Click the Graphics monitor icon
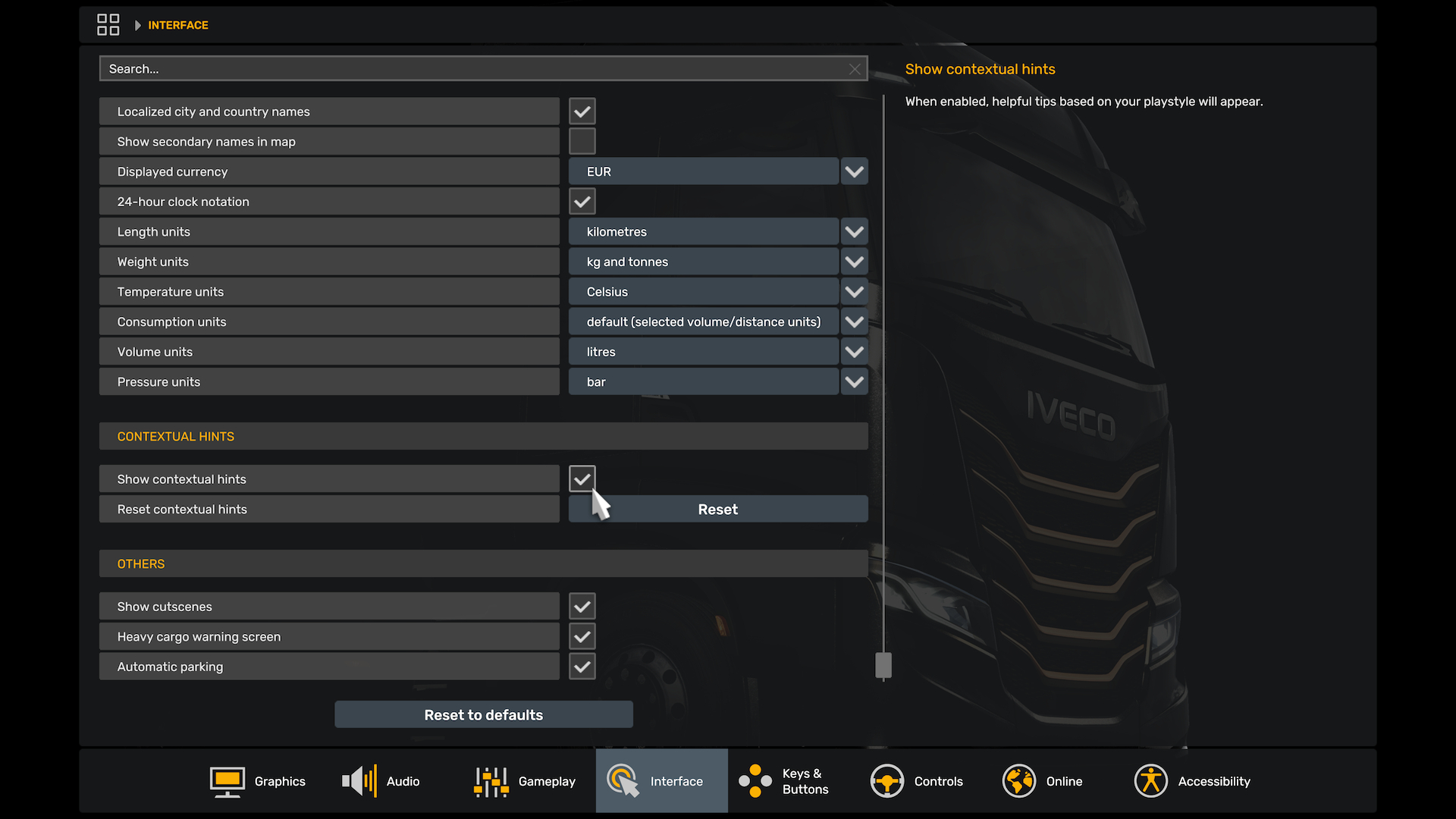The height and width of the screenshot is (819, 1456). (227, 781)
